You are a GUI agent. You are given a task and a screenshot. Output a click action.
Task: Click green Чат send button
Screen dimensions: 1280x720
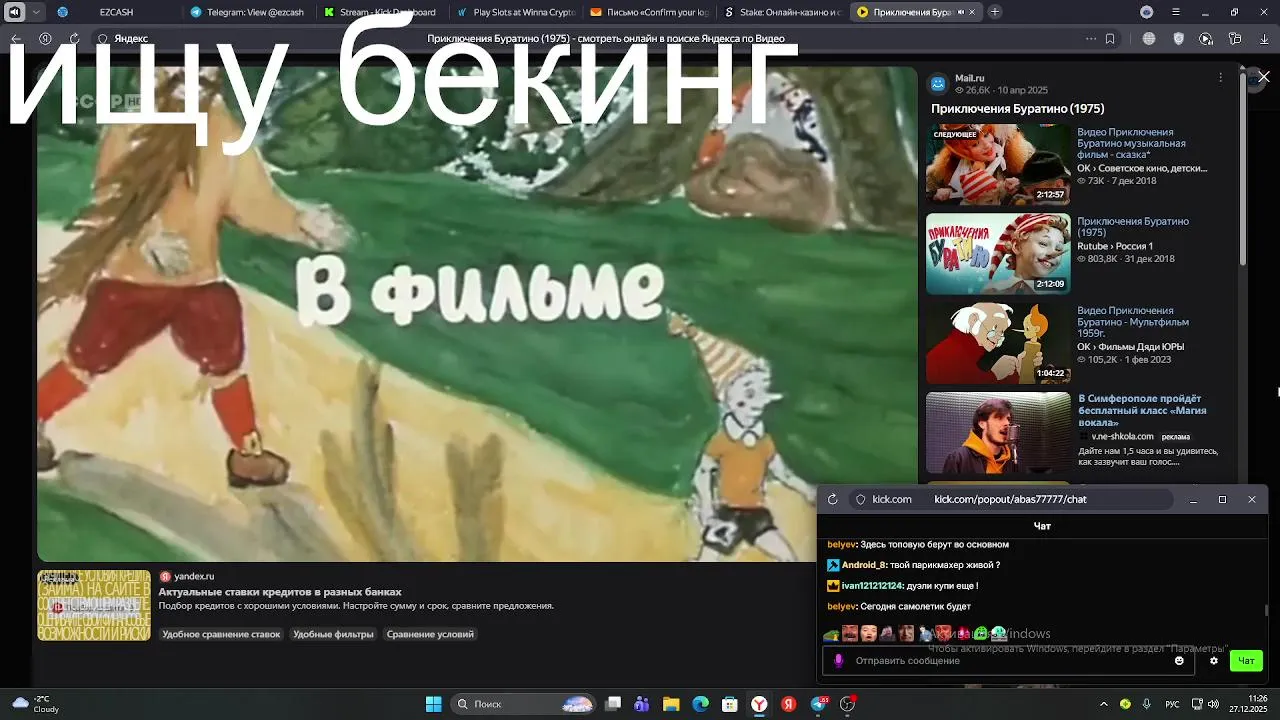1246,661
